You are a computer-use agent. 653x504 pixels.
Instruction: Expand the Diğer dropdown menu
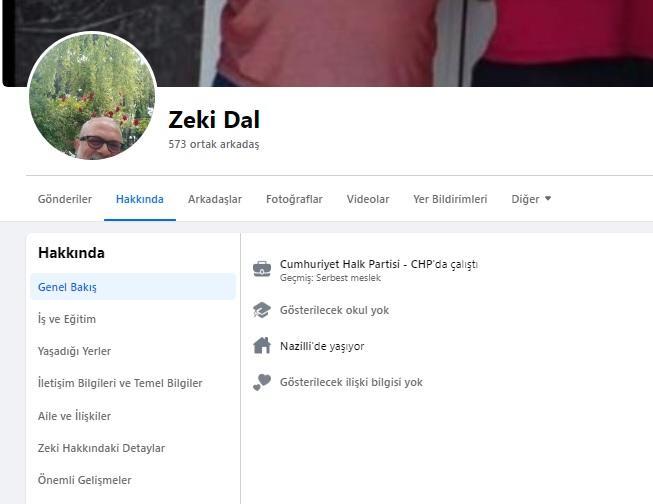[x=531, y=199]
